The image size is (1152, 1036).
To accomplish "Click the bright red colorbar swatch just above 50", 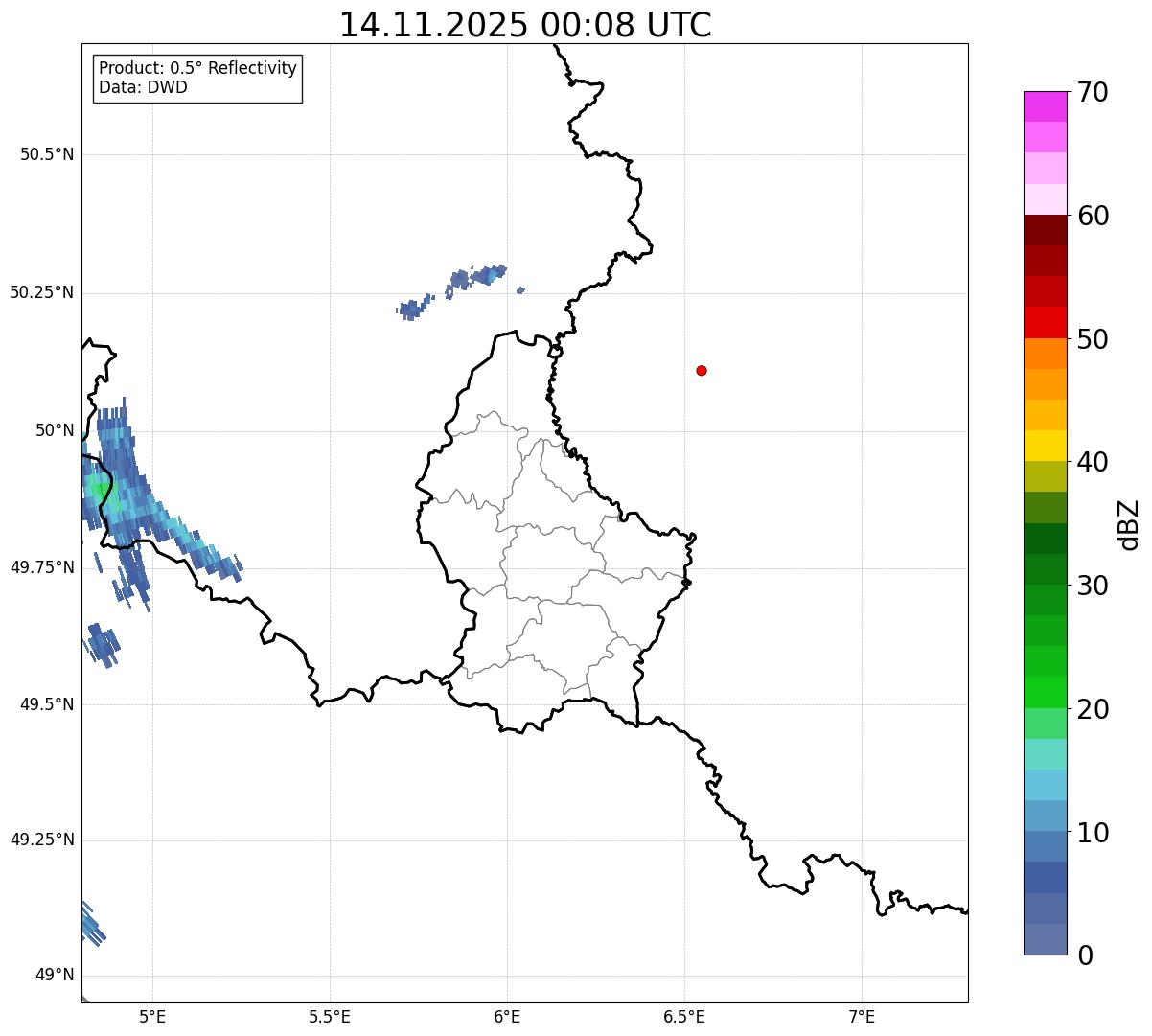I will pyautogui.click(x=1045, y=322).
